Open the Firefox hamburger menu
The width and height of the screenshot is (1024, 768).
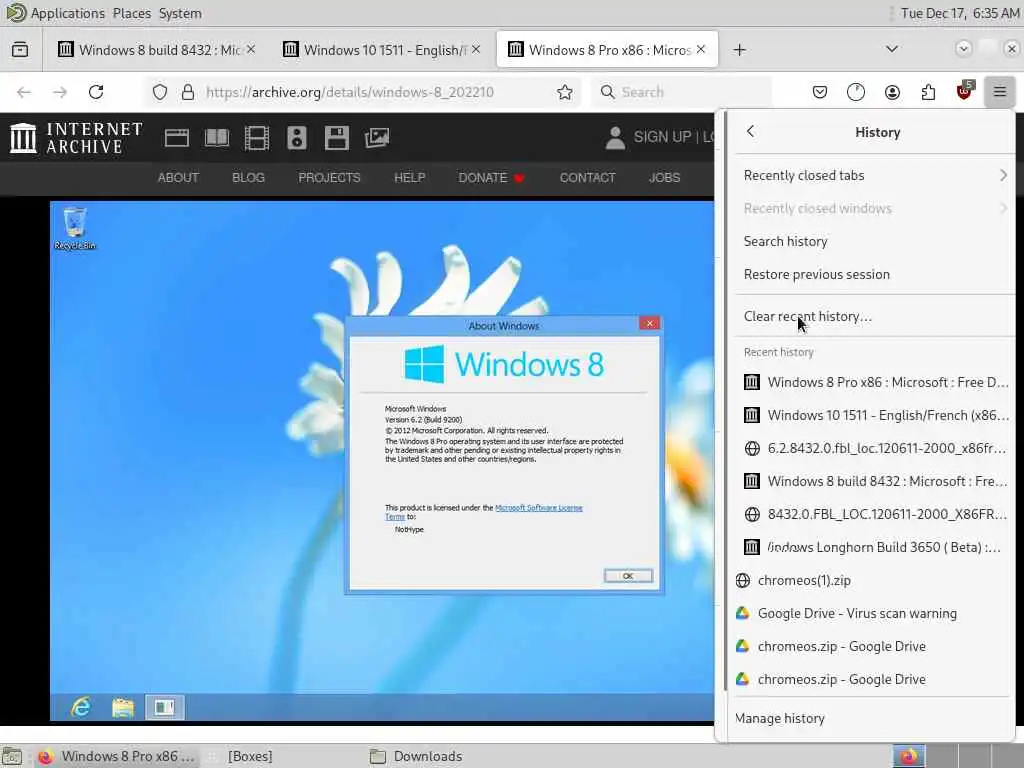tap(999, 92)
